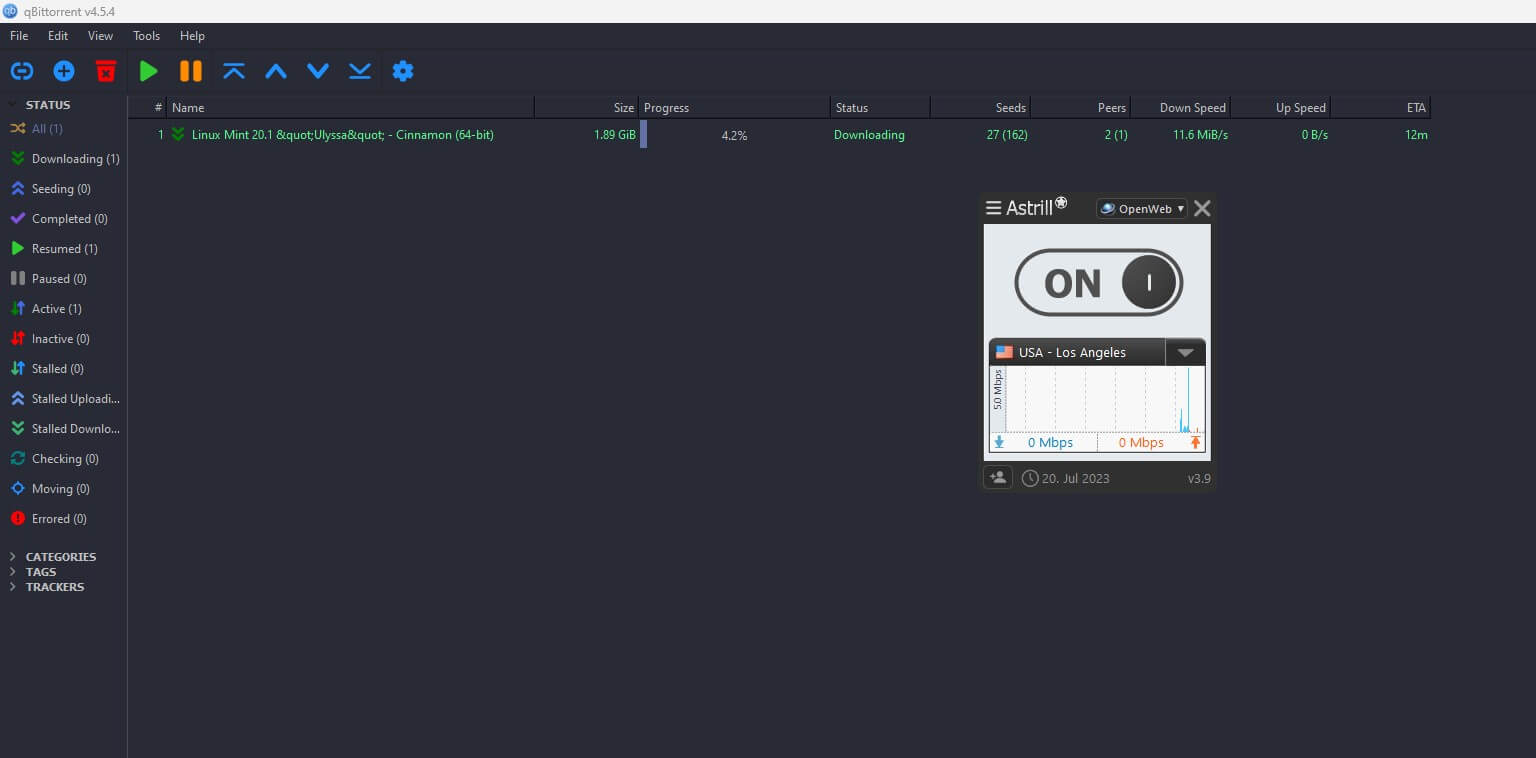
Task: Toggle the Astrill VPN ON switch
Action: click(x=1098, y=283)
